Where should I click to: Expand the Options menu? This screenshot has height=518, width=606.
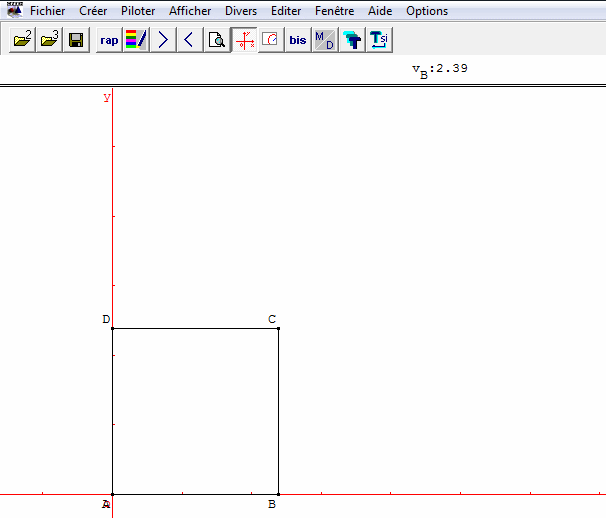pos(426,11)
